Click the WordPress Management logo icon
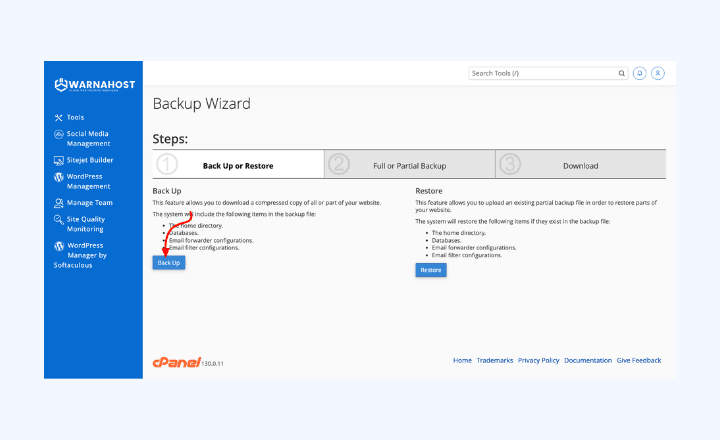This screenshot has width=720, height=440. pos(59,177)
